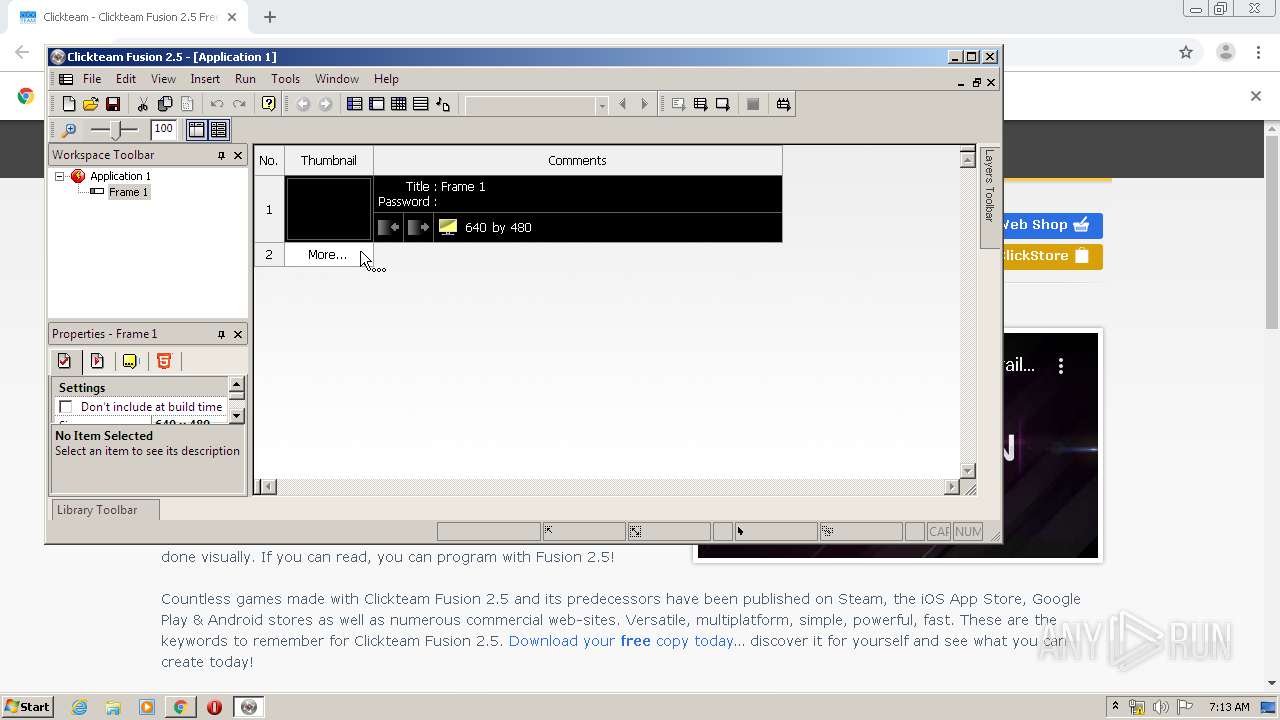Bookmark this page with star icon

point(1186,52)
